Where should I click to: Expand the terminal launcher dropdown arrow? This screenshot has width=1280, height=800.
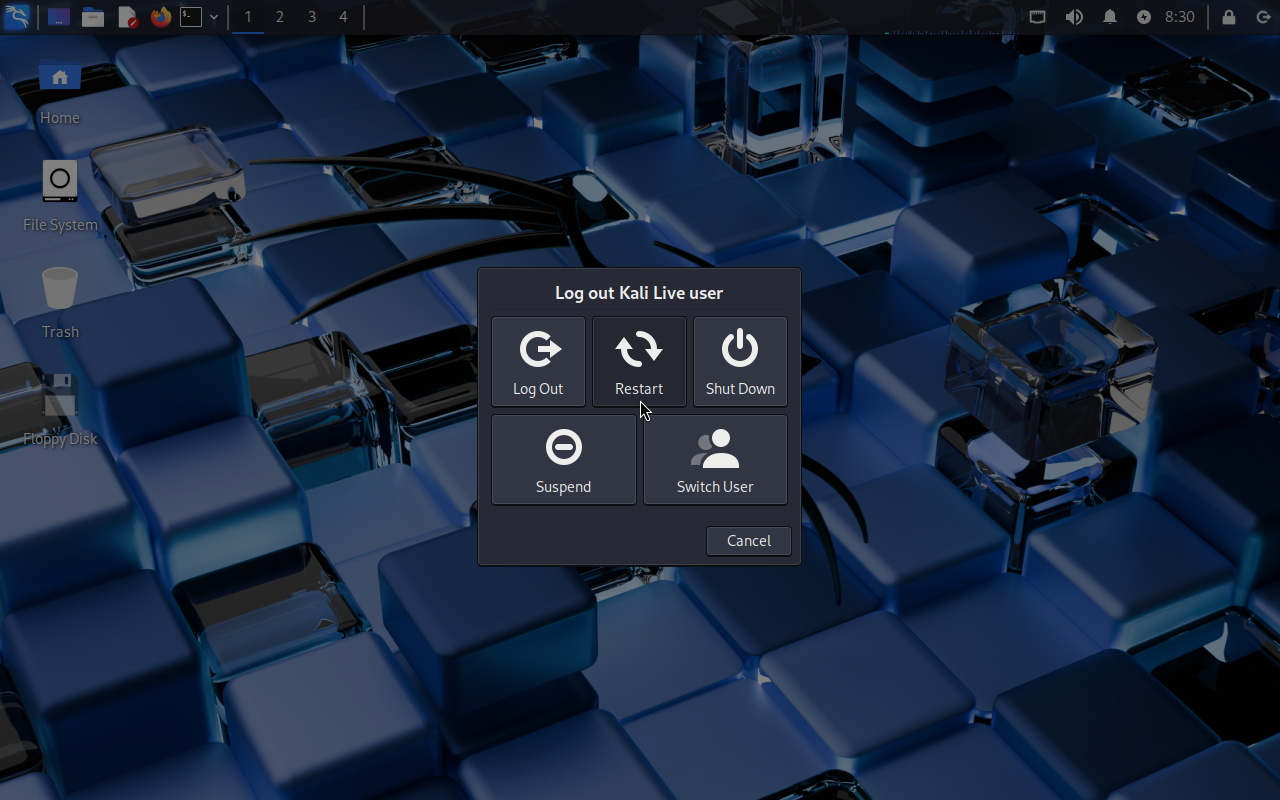tap(214, 17)
